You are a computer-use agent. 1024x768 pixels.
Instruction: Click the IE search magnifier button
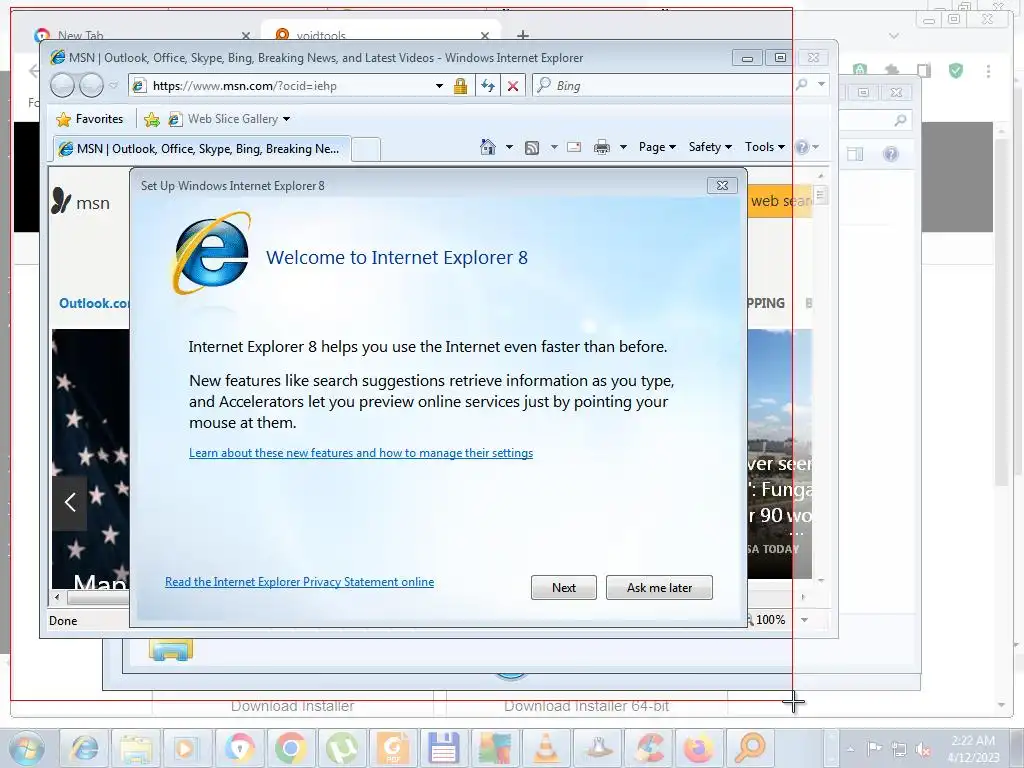pos(802,84)
